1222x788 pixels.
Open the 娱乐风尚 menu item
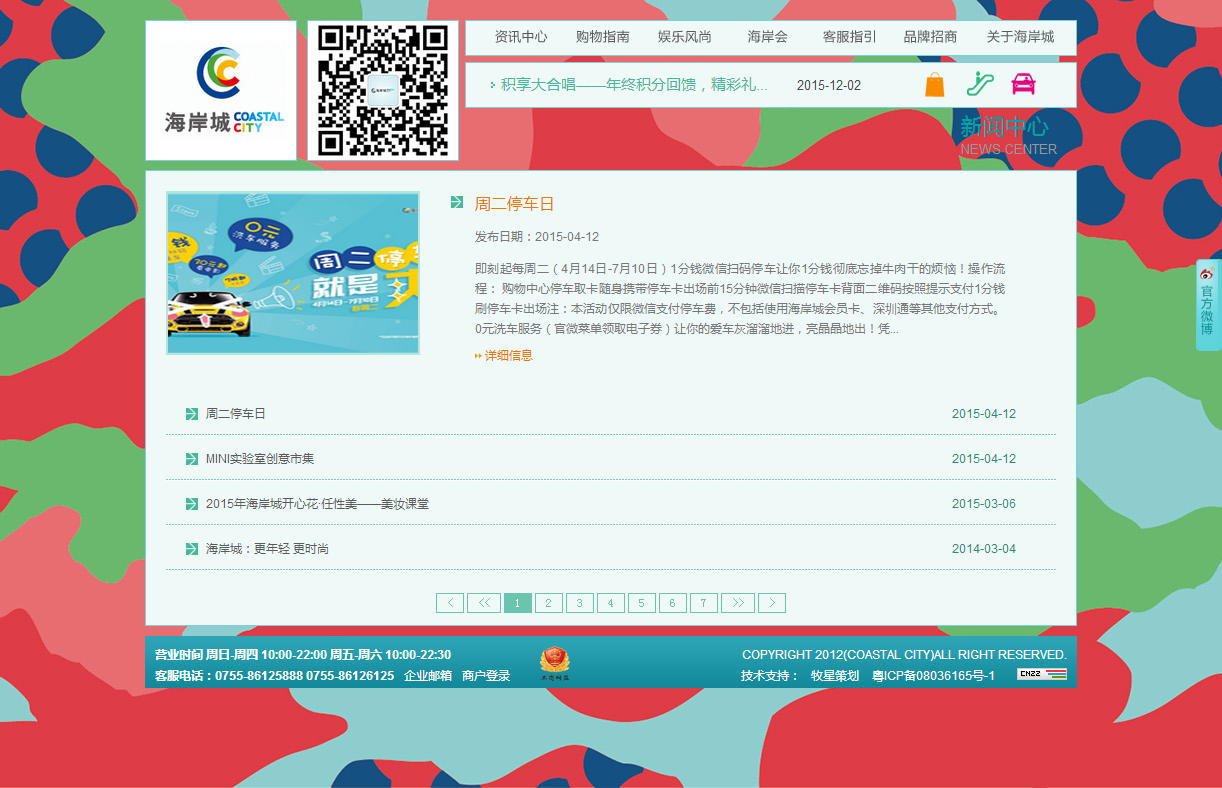[x=686, y=36]
